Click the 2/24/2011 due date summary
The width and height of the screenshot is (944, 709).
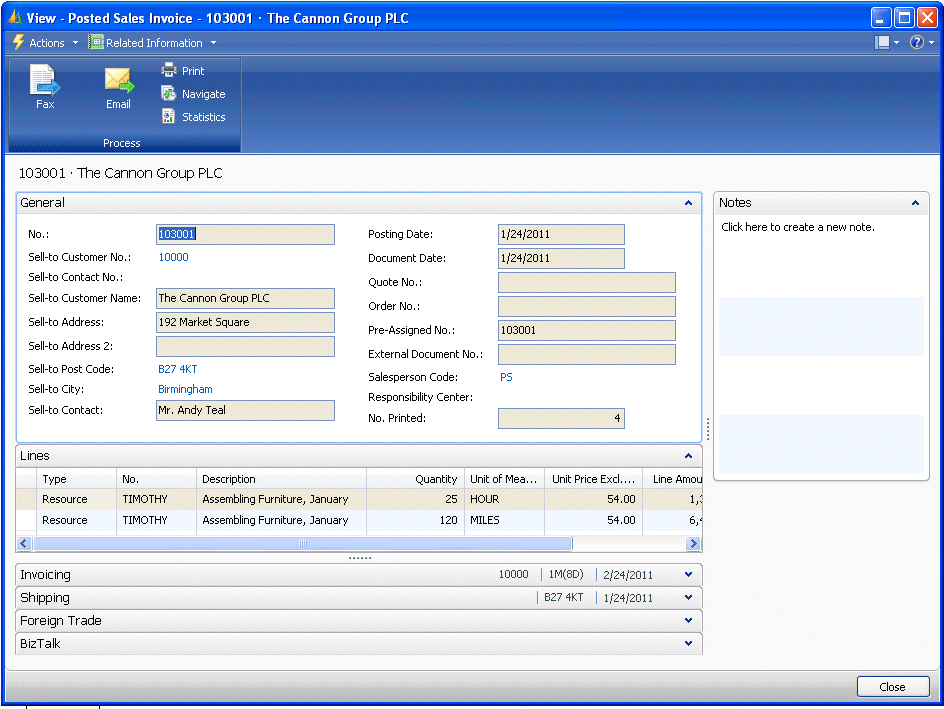coord(628,575)
